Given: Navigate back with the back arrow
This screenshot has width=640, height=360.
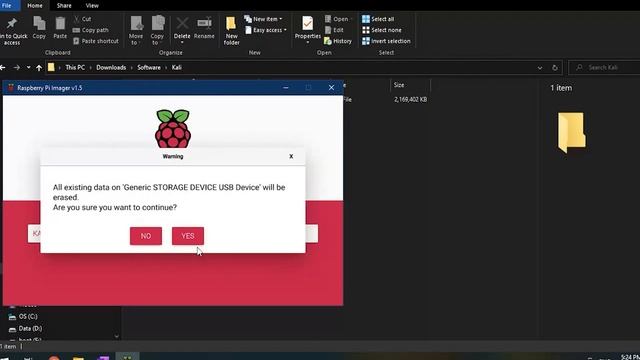Looking at the screenshot, I should pyautogui.click(x=2, y=67).
